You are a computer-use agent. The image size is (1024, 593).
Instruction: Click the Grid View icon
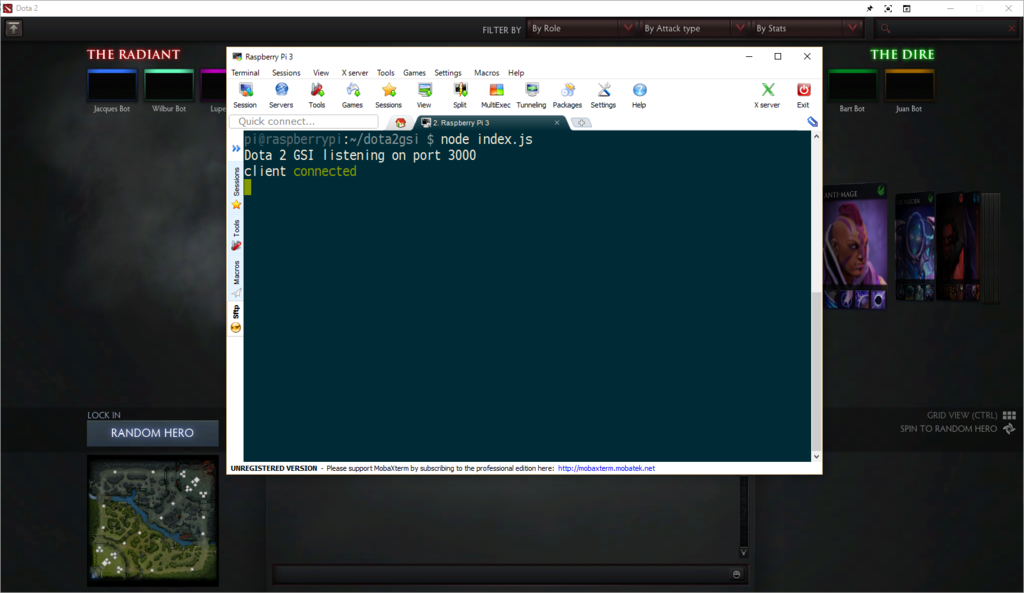click(x=1009, y=415)
